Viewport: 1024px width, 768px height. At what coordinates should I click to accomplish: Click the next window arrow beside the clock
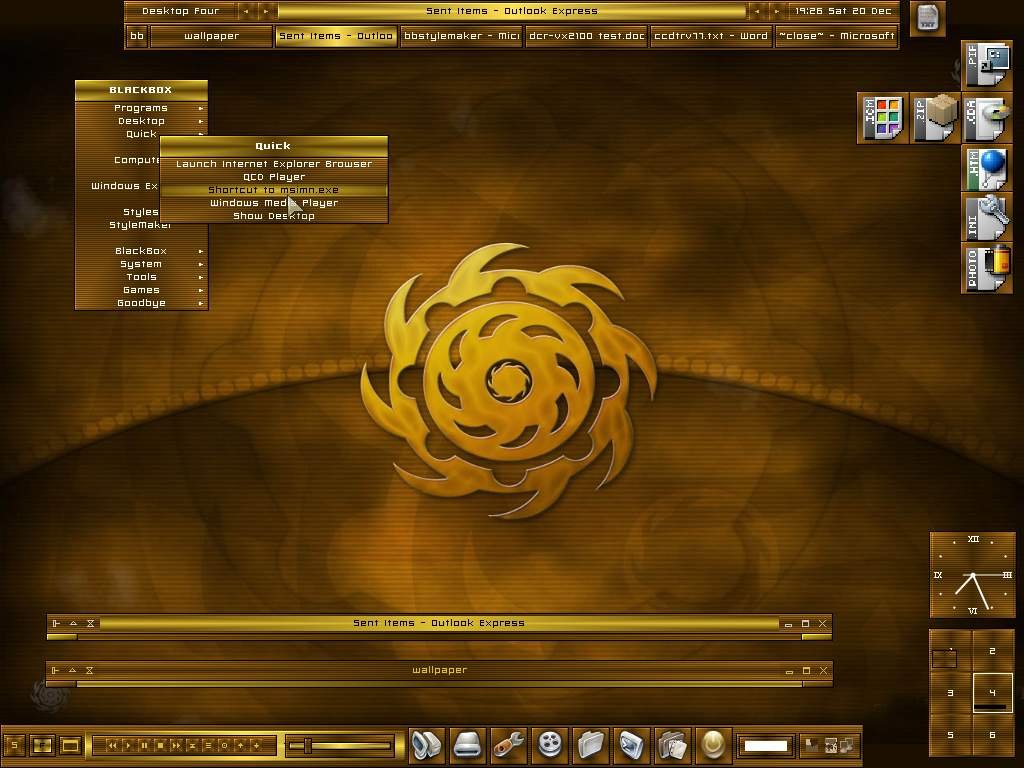776,11
